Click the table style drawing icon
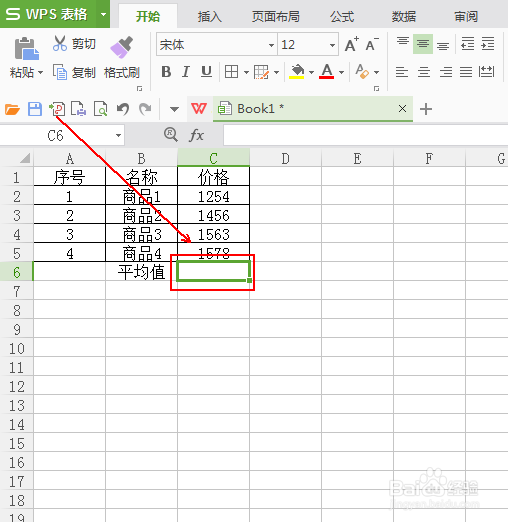This screenshot has width=508, height=522. click(x=261, y=72)
